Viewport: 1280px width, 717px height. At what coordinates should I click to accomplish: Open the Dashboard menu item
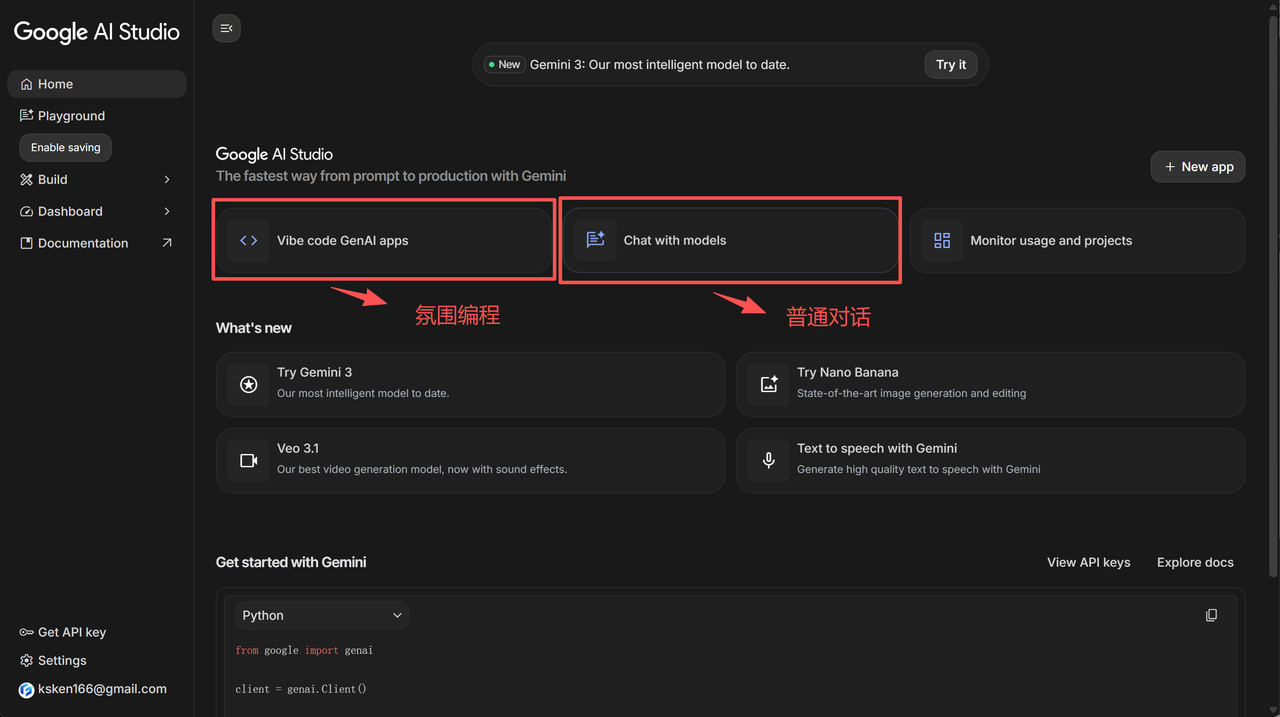tap(97, 212)
